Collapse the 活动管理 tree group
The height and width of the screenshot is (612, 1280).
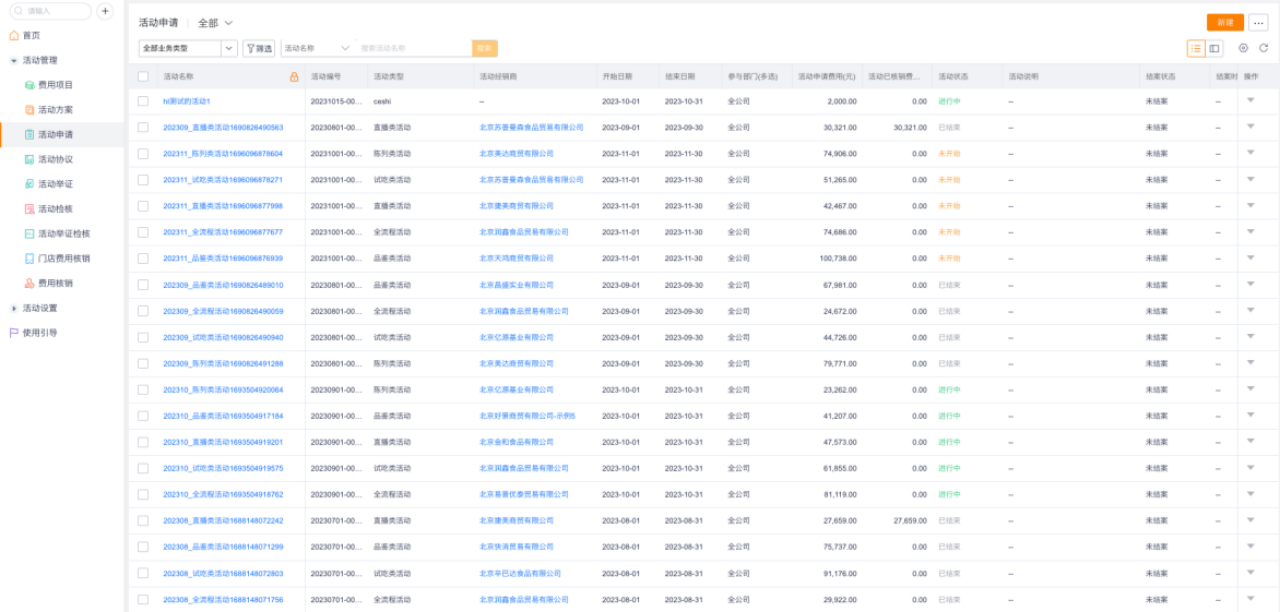coord(14,60)
